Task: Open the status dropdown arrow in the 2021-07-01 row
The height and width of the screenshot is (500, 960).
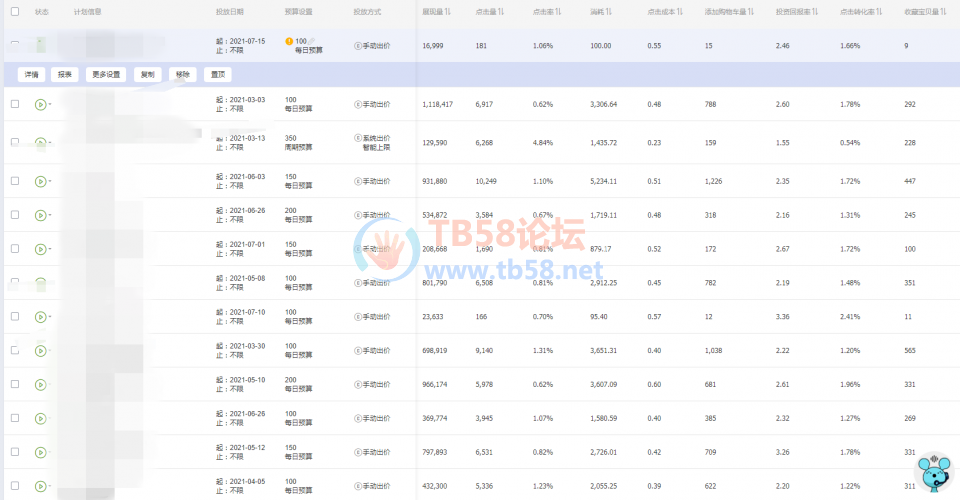Action: 50,249
